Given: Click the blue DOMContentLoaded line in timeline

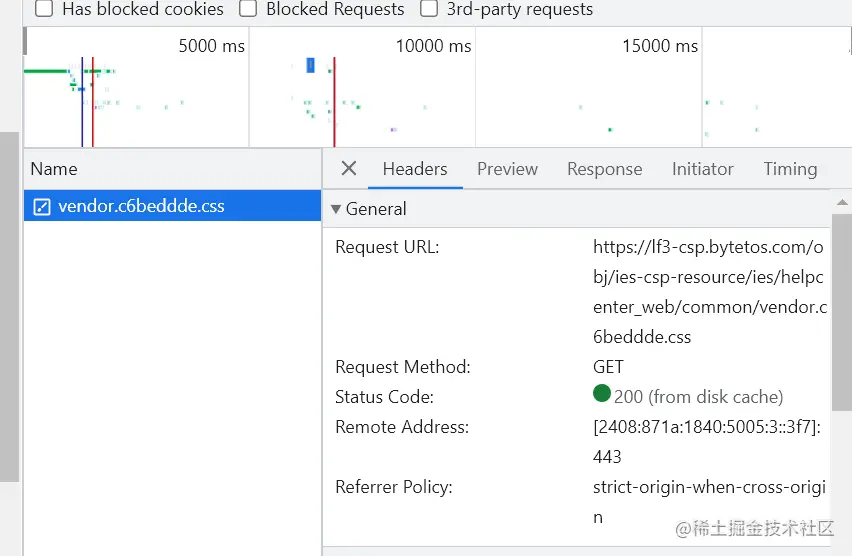Looking at the screenshot, I should [x=82, y=102].
